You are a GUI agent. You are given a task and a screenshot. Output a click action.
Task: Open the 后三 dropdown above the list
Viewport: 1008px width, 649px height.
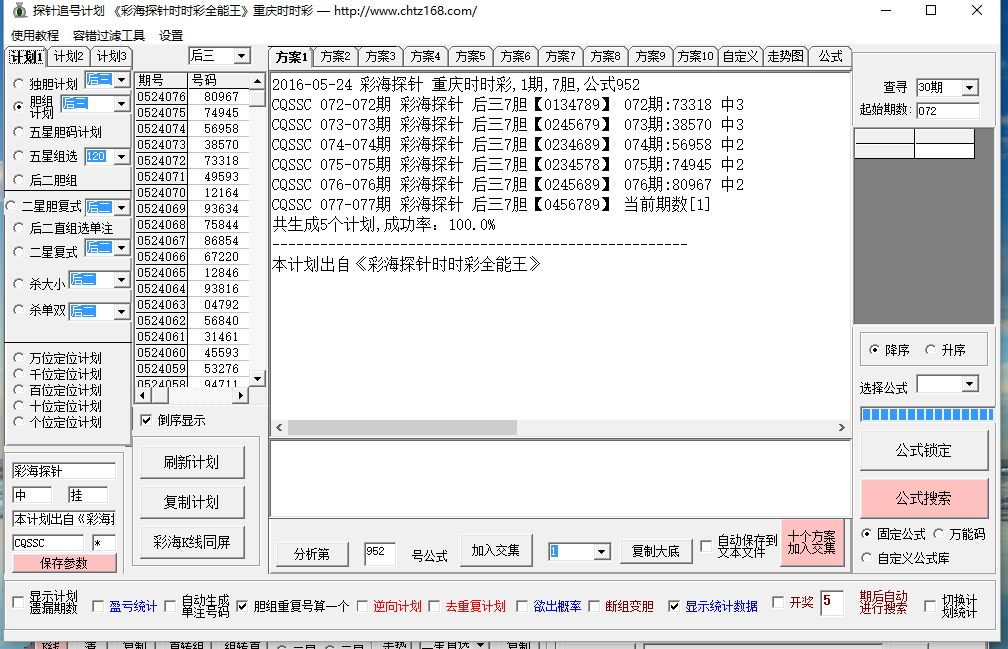click(x=241, y=56)
